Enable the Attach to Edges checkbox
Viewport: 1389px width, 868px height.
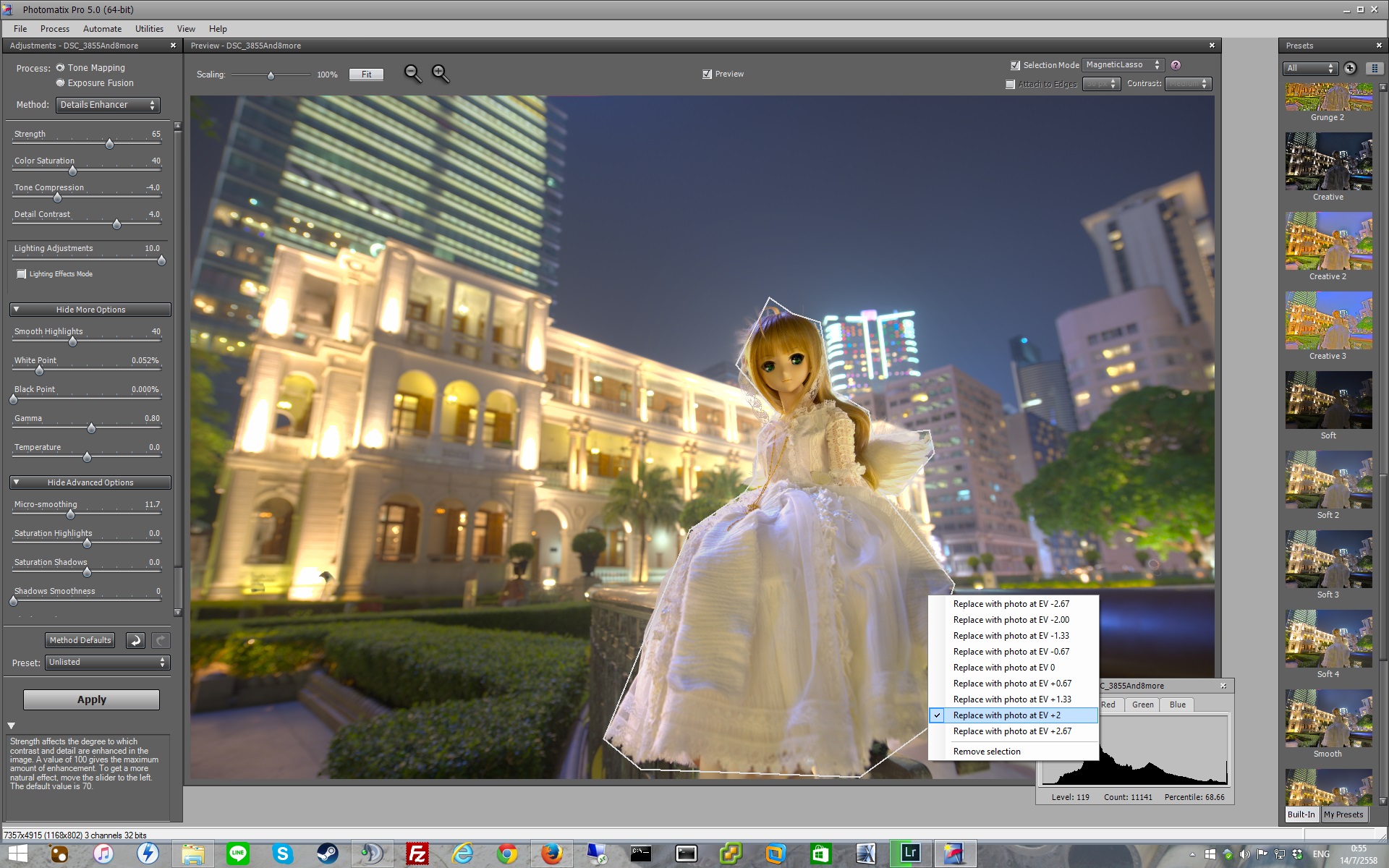(x=1010, y=84)
